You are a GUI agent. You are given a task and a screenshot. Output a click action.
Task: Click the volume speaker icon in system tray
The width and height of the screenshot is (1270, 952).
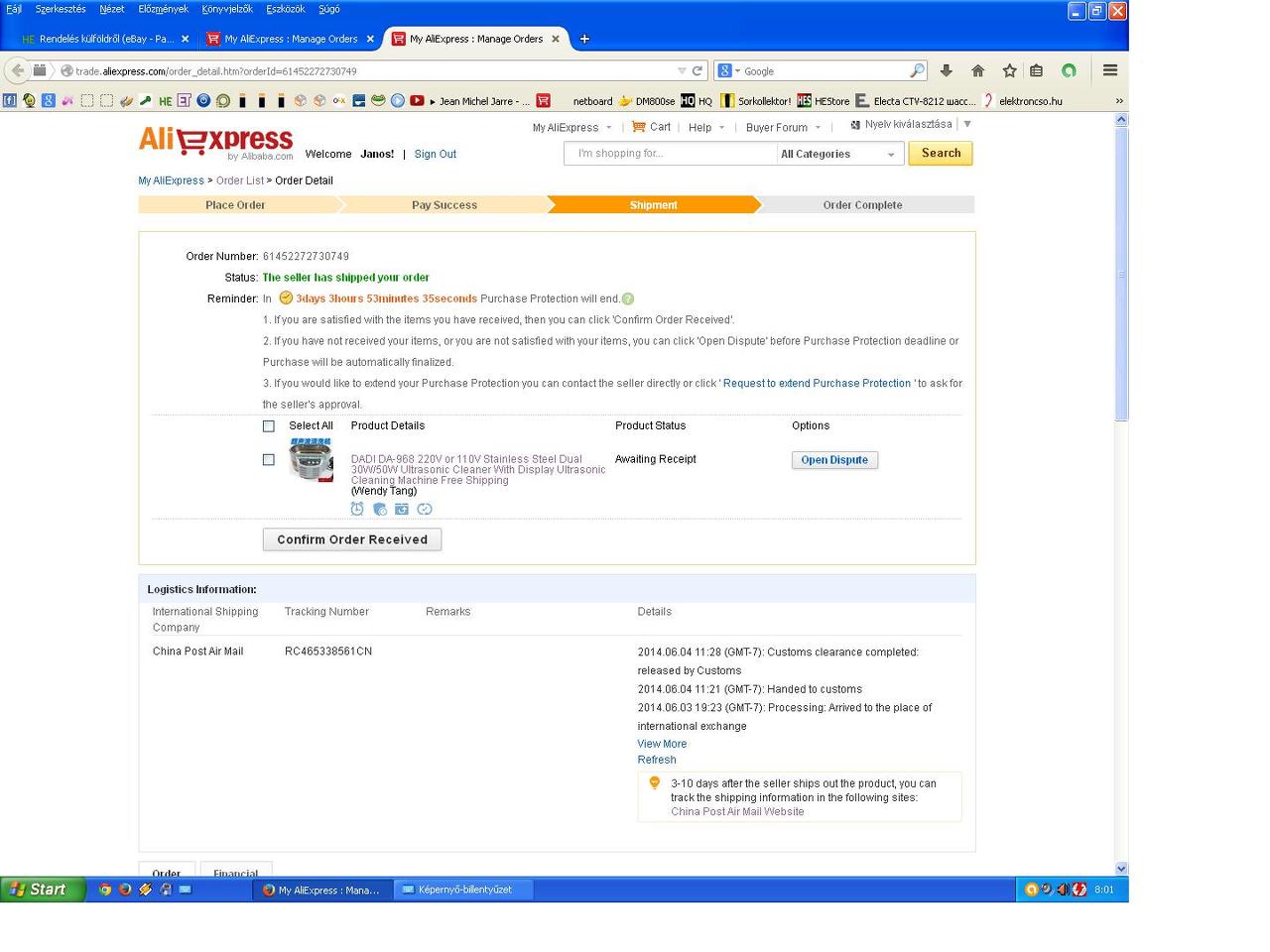click(1063, 890)
